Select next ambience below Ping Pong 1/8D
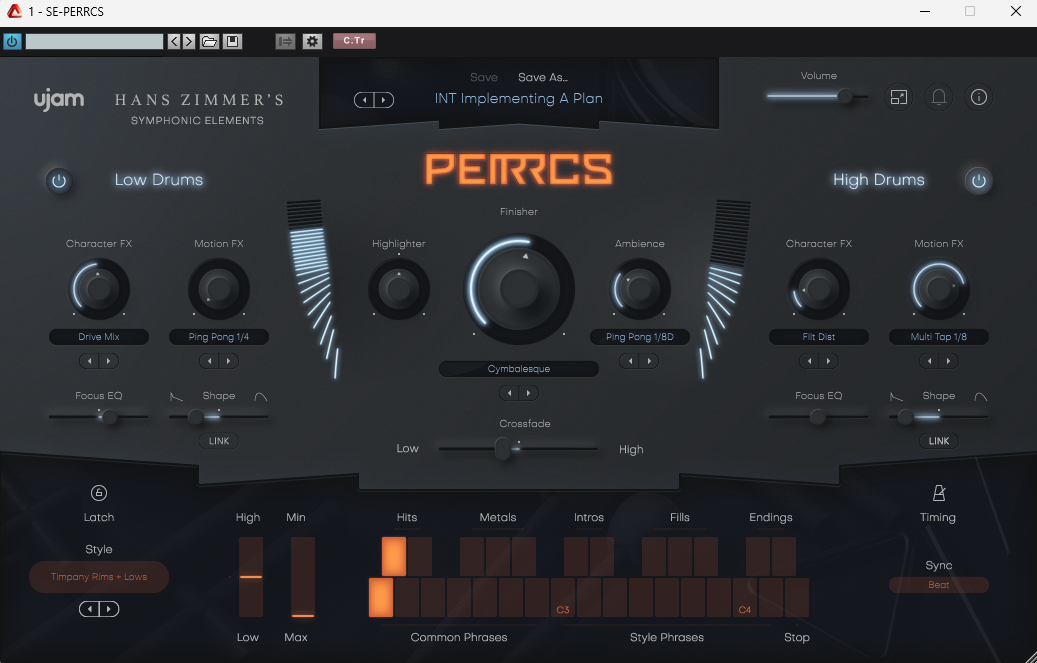 (649, 361)
